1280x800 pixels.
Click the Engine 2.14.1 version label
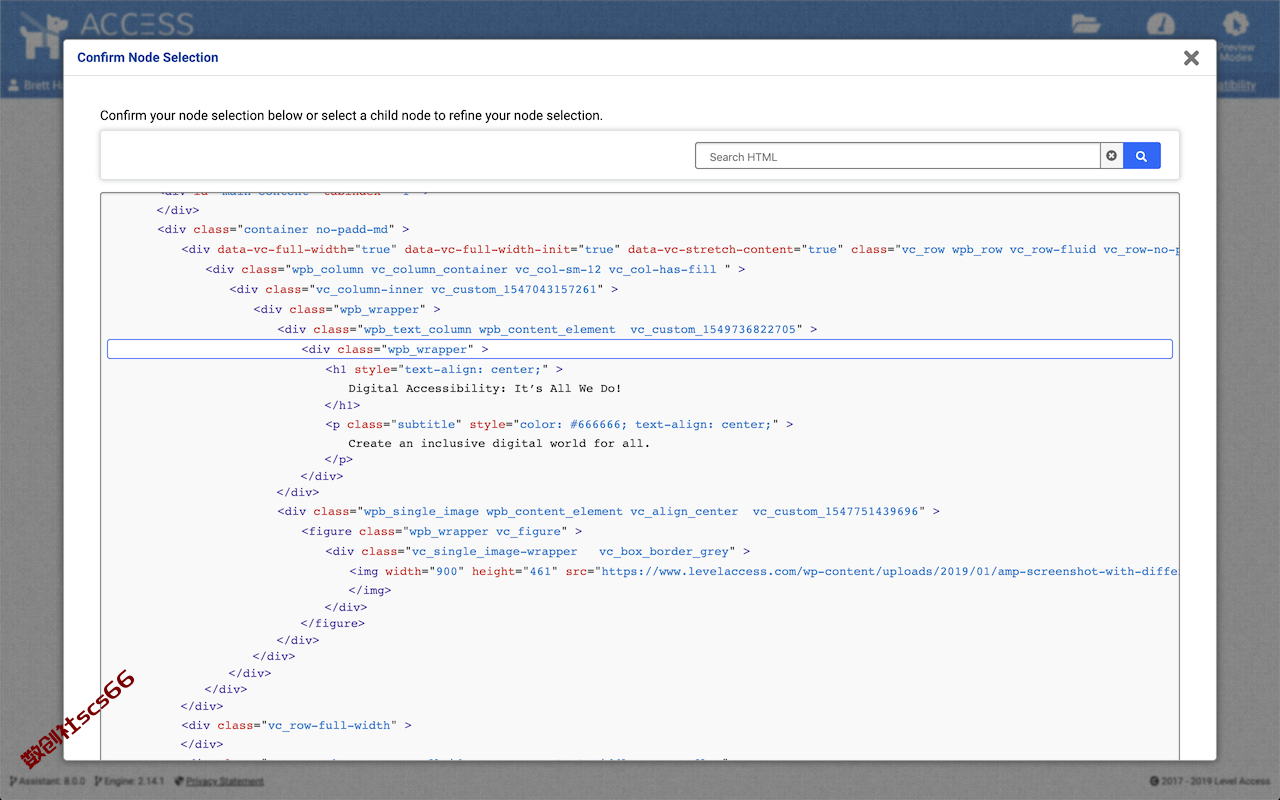pyautogui.click(x=132, y=781)
